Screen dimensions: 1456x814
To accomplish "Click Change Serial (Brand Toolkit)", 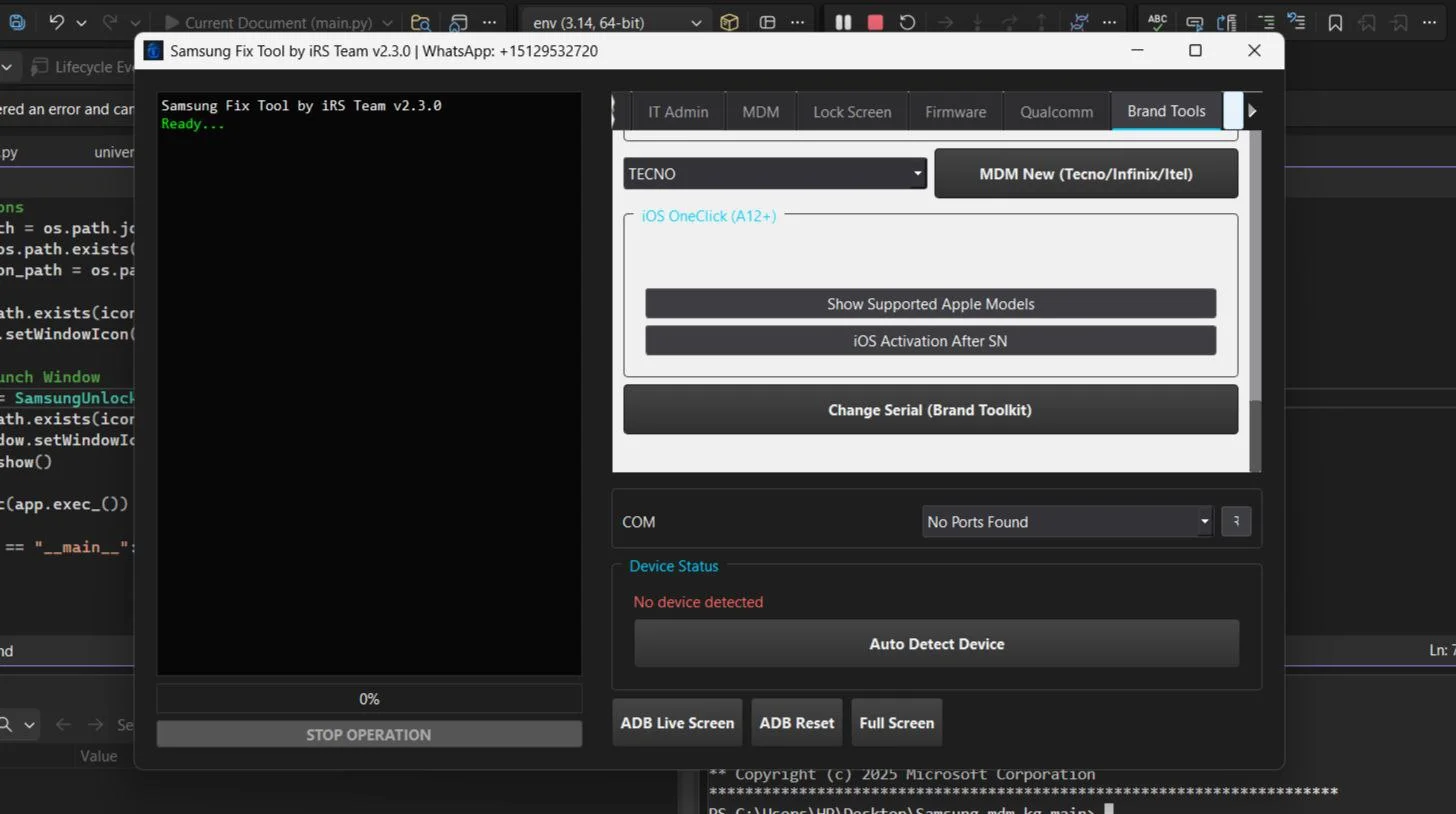I will (930, 410).
